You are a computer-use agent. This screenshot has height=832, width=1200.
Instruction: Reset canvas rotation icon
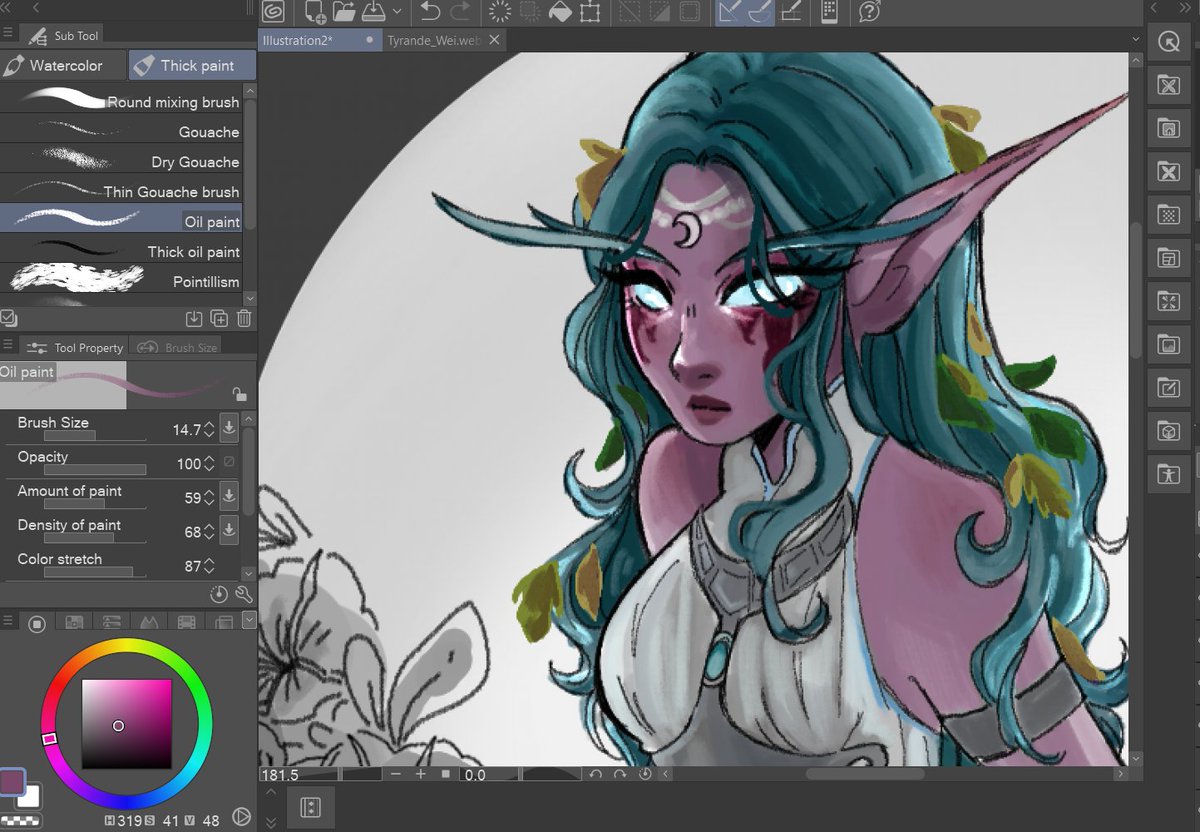point(645,775)
